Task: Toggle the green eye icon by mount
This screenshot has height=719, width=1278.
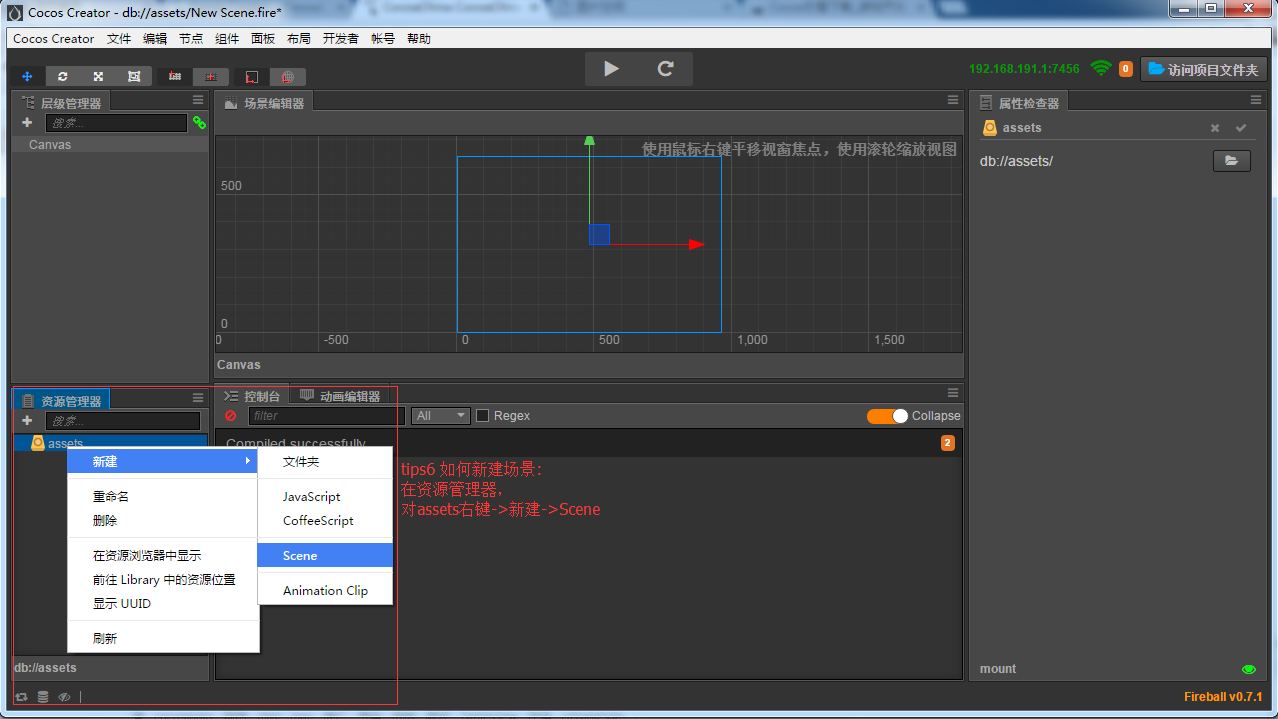Action: 1248,669
